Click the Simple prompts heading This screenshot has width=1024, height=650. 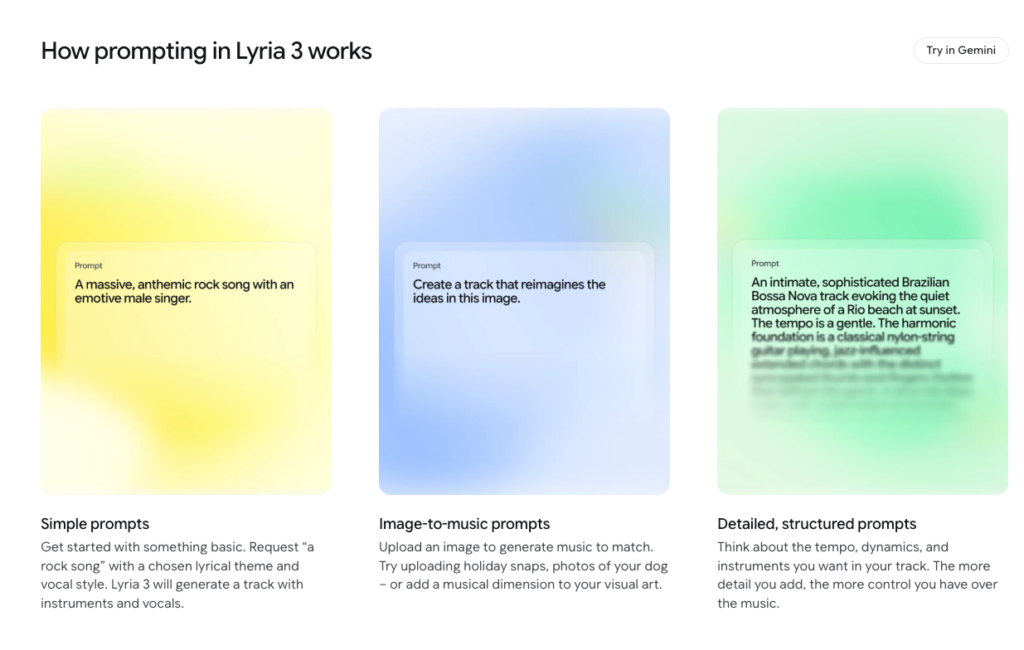point(94,523)
